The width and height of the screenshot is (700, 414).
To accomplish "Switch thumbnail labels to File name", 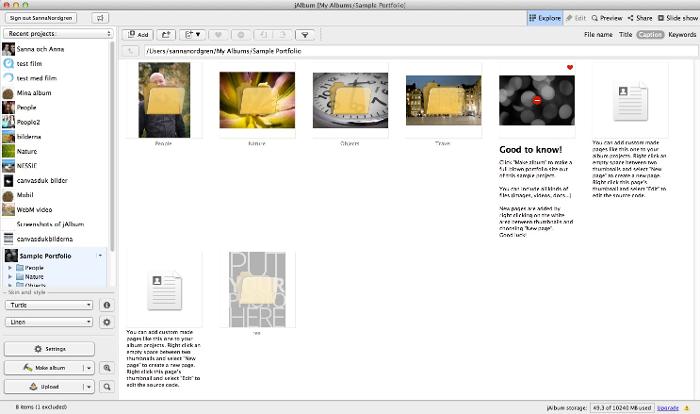I will (x=598, y=34).
